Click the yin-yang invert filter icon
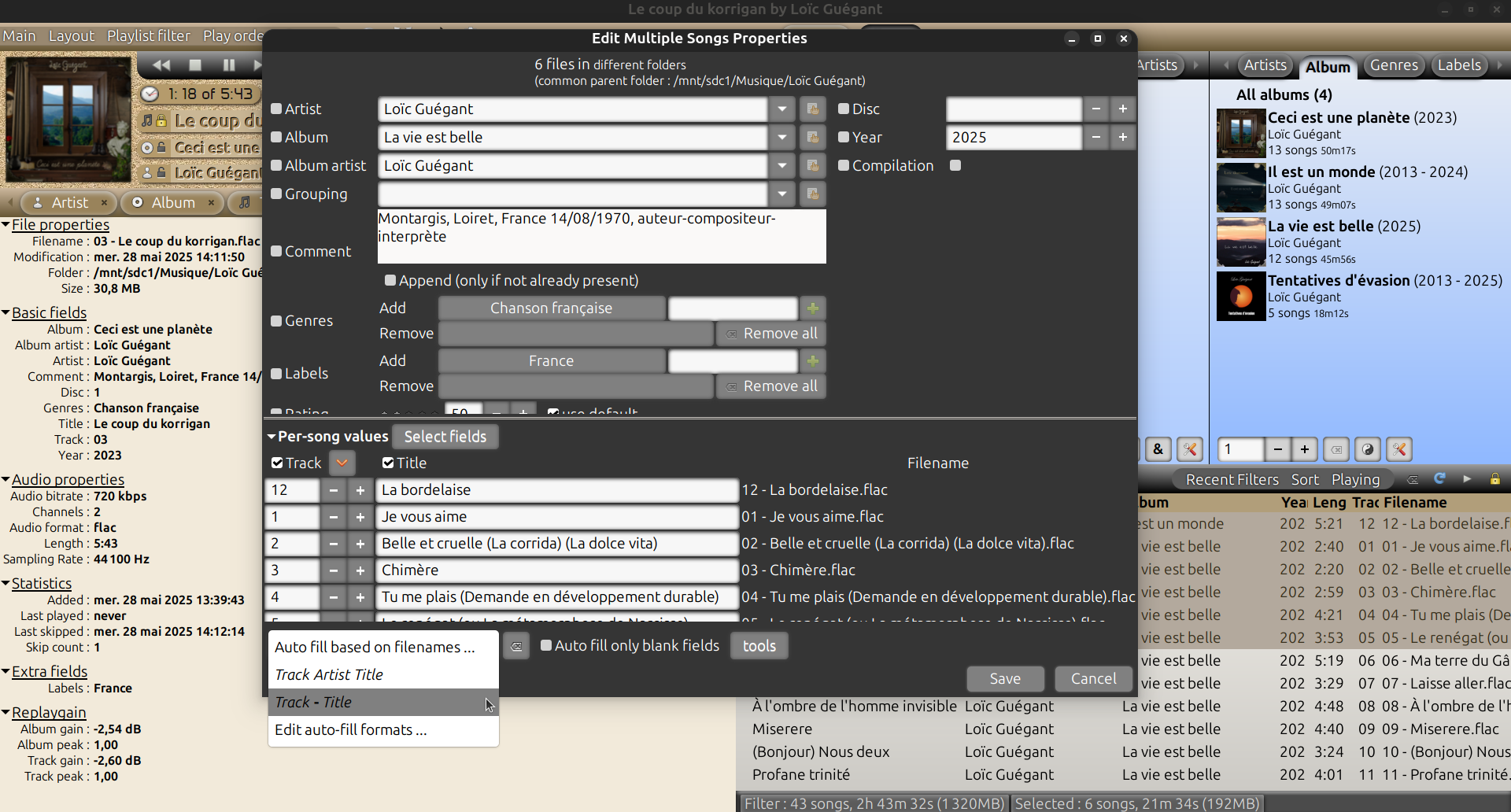This screenshot has width=1511, height=812. (1368, 449)
